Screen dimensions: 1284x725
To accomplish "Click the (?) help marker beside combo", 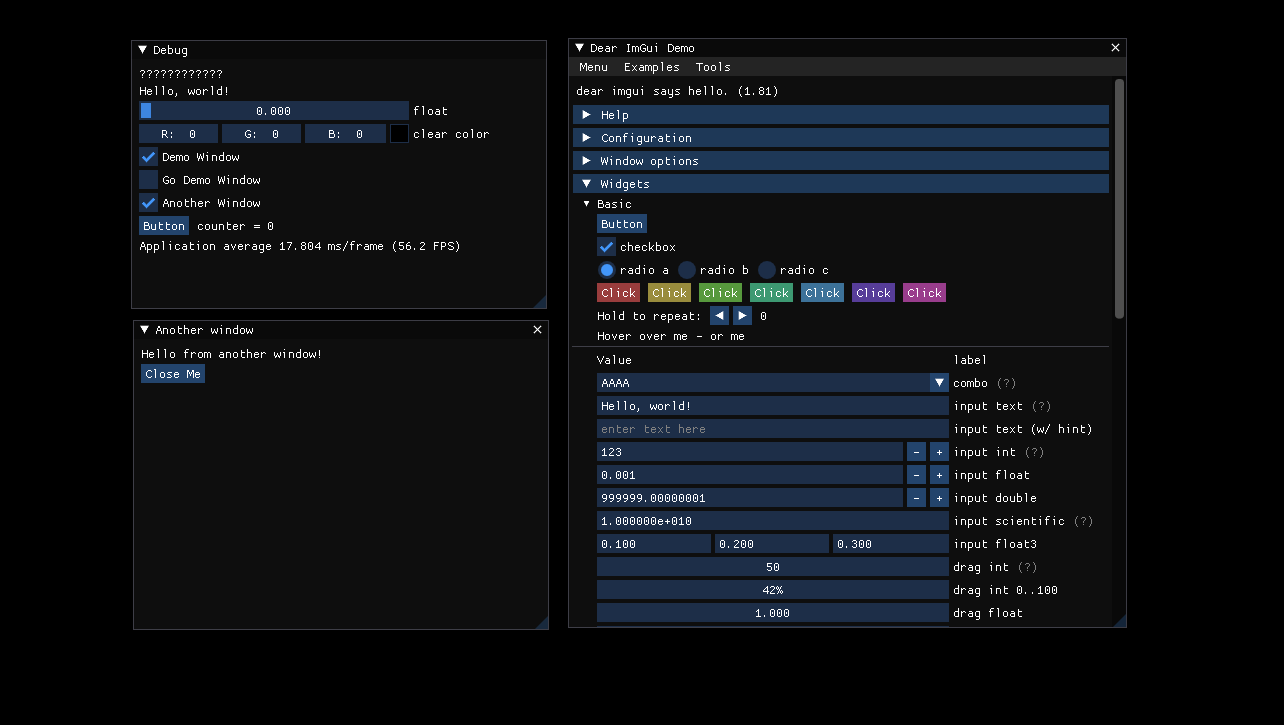I will pos(1007,383).
